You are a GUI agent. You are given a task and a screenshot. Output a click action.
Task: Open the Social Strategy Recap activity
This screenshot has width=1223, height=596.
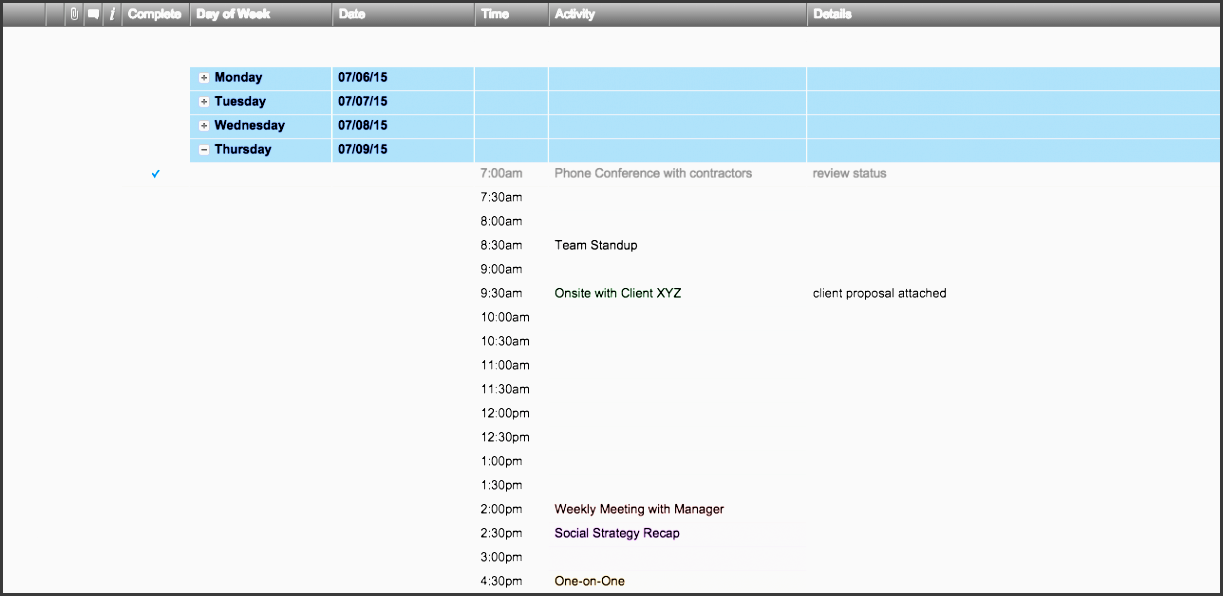(616, 533)
